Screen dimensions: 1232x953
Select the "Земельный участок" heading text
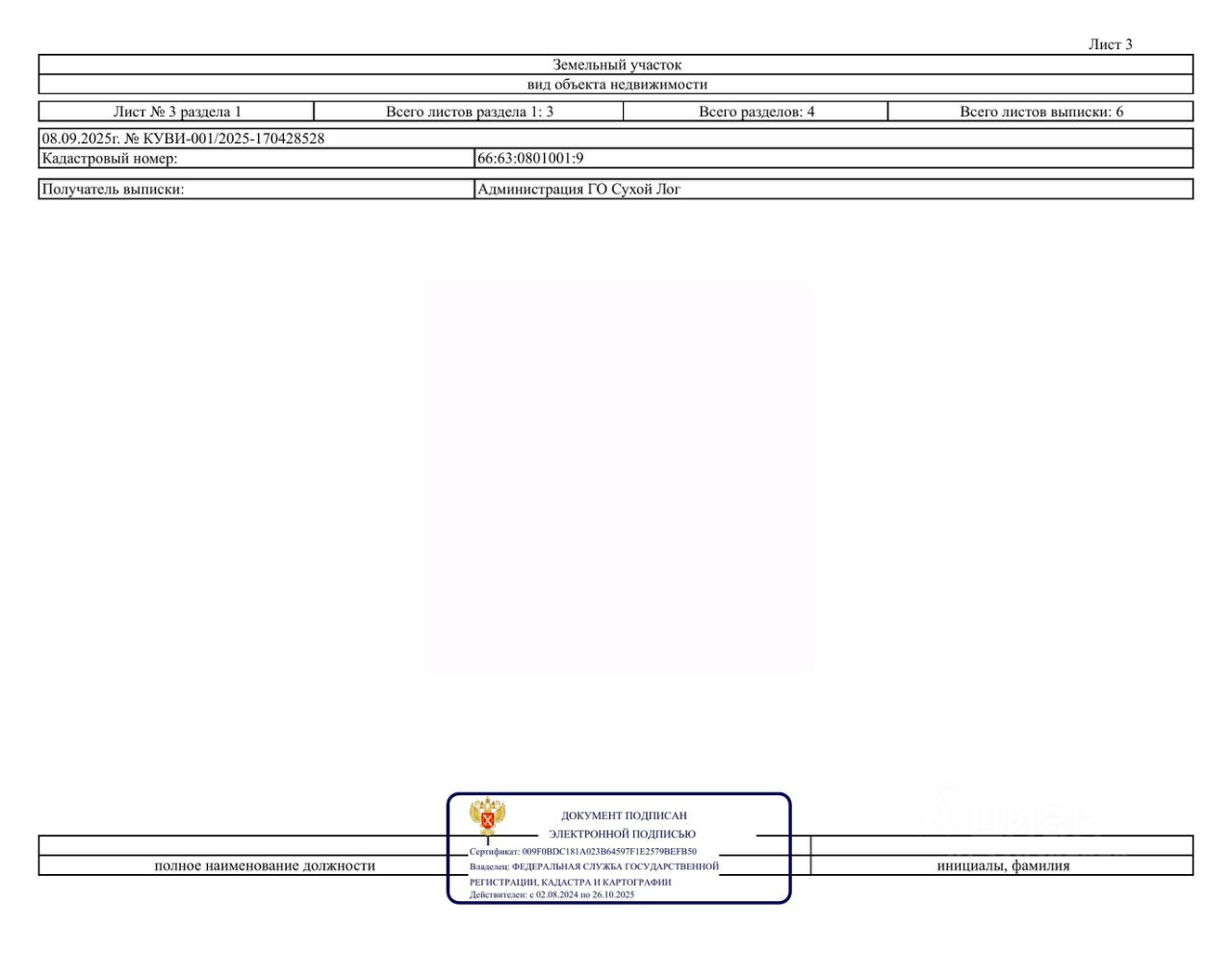tap(617, 64)
